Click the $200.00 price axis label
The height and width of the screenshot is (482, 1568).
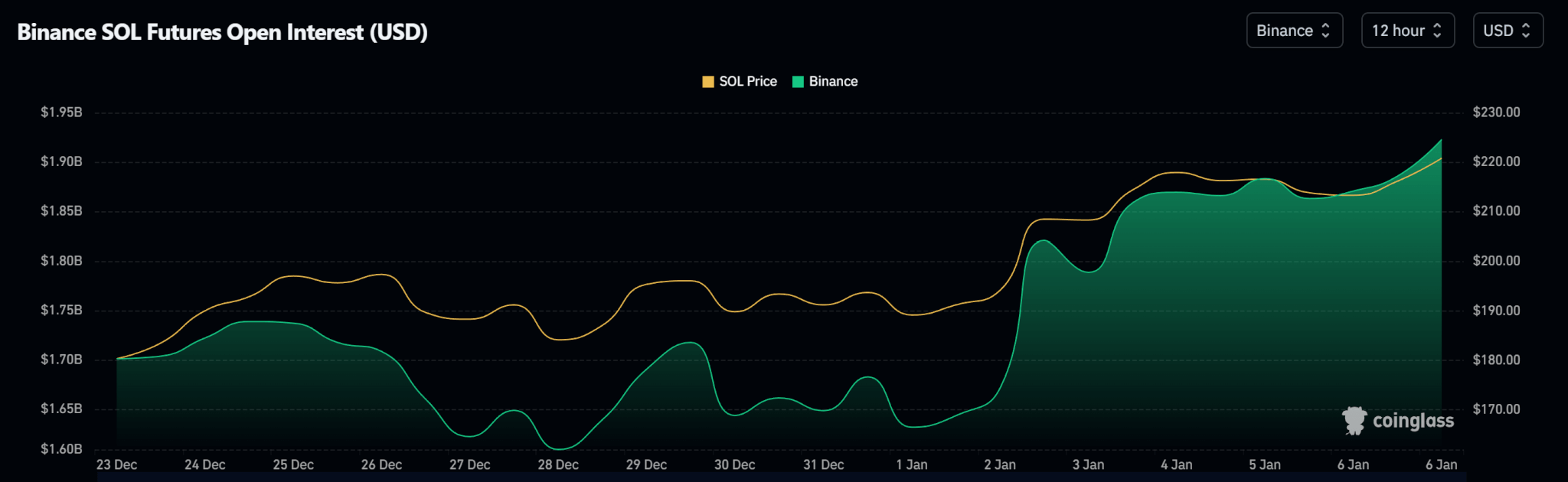point(1496,261)
